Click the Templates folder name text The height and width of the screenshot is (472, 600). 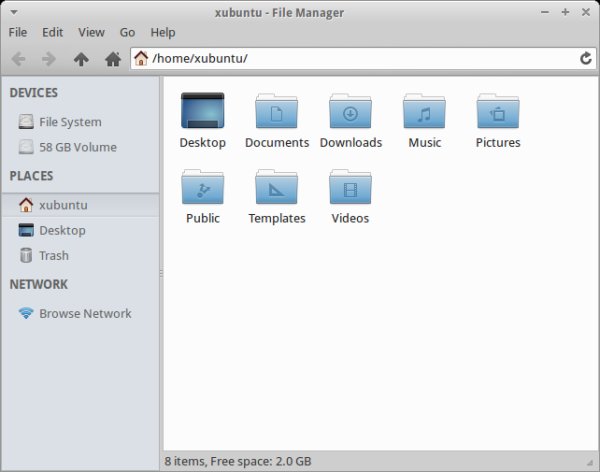[277, 219]
